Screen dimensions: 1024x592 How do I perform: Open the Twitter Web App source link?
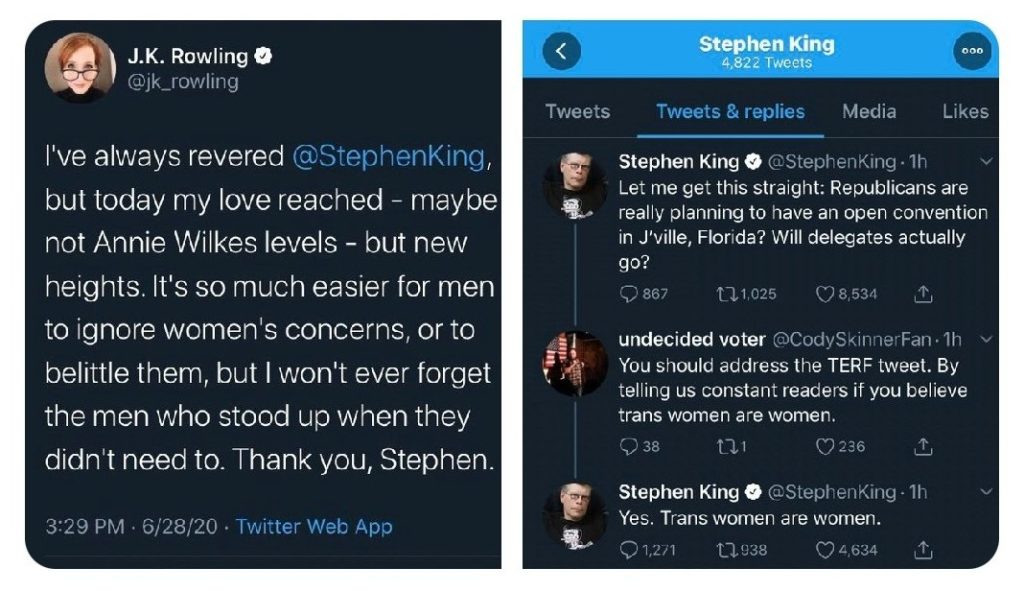314,526
